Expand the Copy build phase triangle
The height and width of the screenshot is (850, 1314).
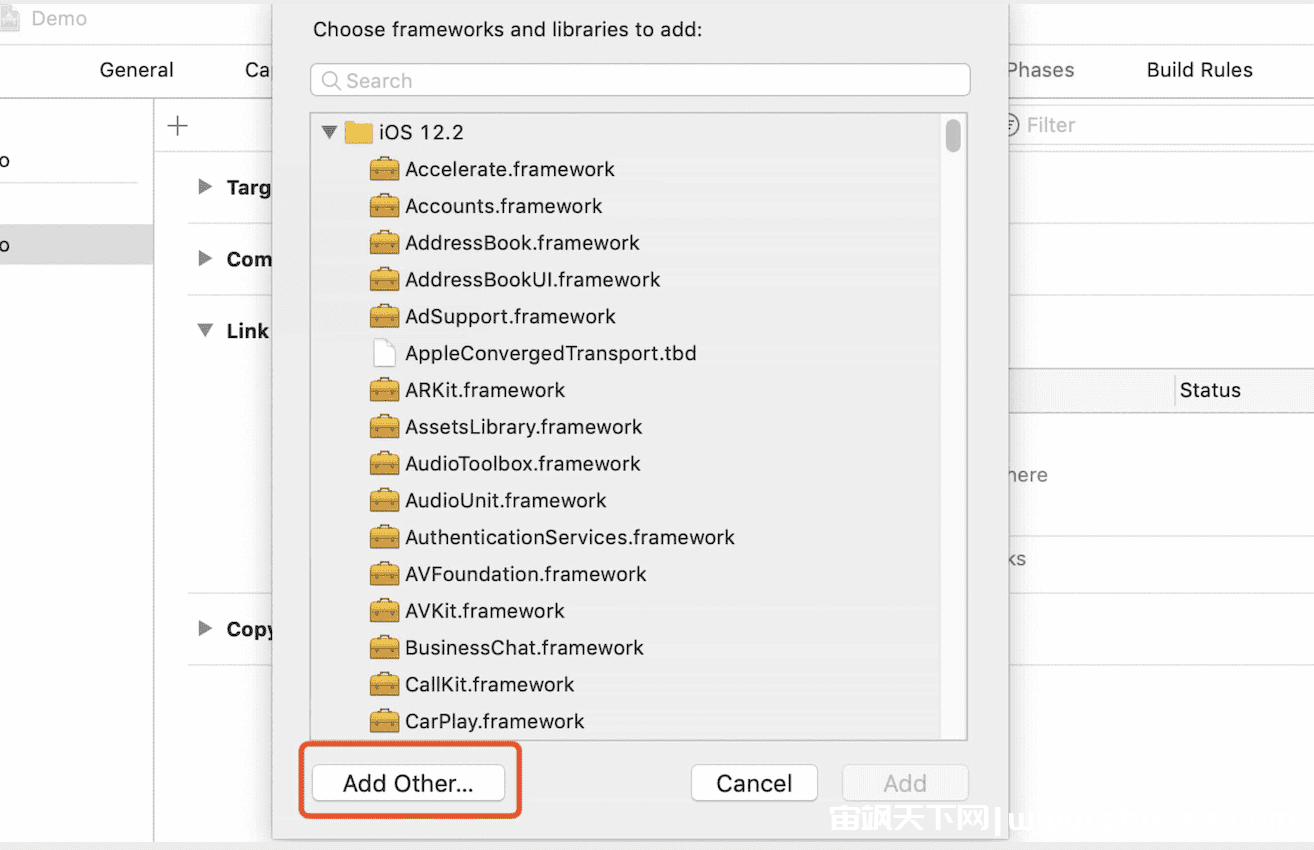(x=205, y=628)
